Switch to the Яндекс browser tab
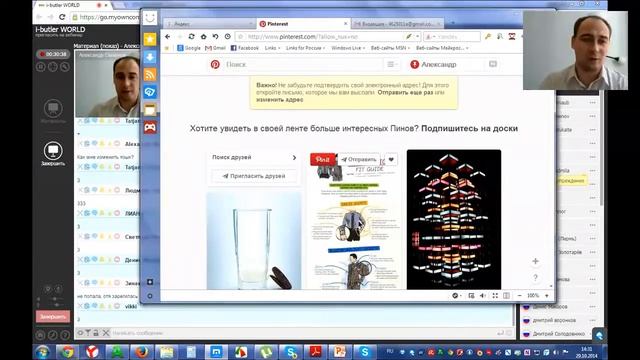Screen dimensions: 640x360 tap(209, 24)
